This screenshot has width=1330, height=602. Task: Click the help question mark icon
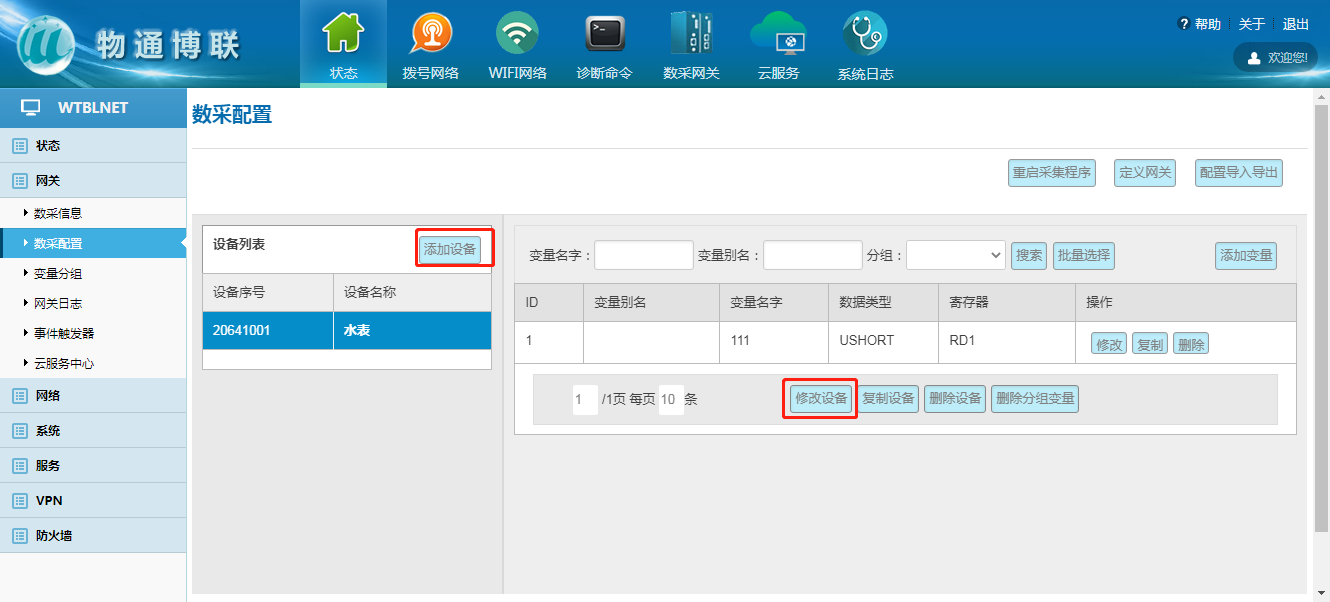[x=1184, y=24]
